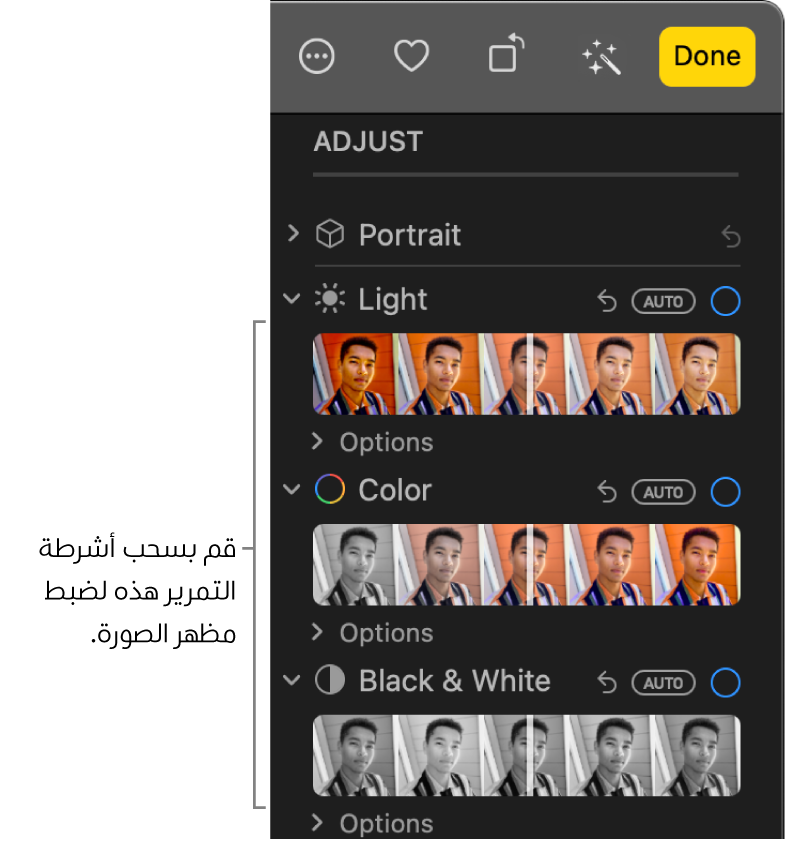Collapse the Color section
This screenshot has height=841, width=785.
(x=292, y=490)
